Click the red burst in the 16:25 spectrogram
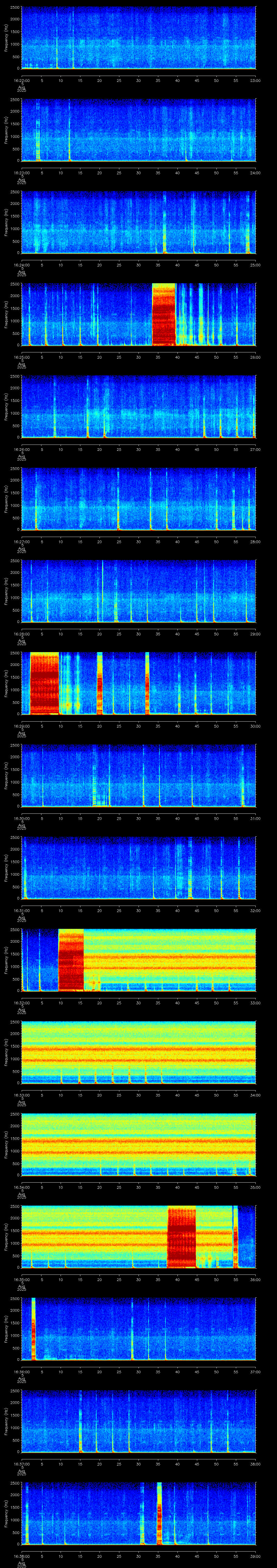Image resolution: width=277 pixels, height=1568 pixels. pyautogui.click(x=163, y=314)
